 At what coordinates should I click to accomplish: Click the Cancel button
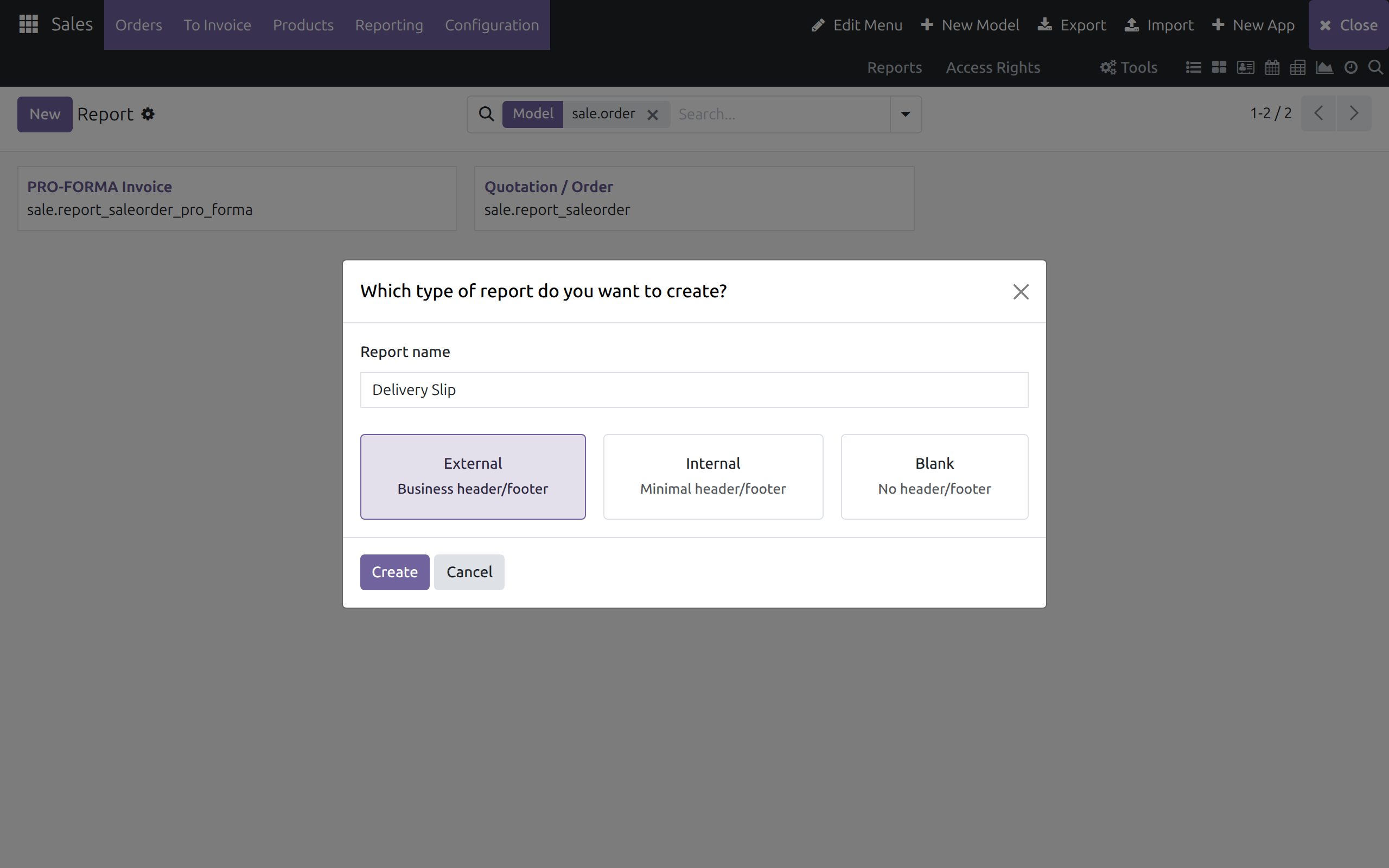[469, 572]
